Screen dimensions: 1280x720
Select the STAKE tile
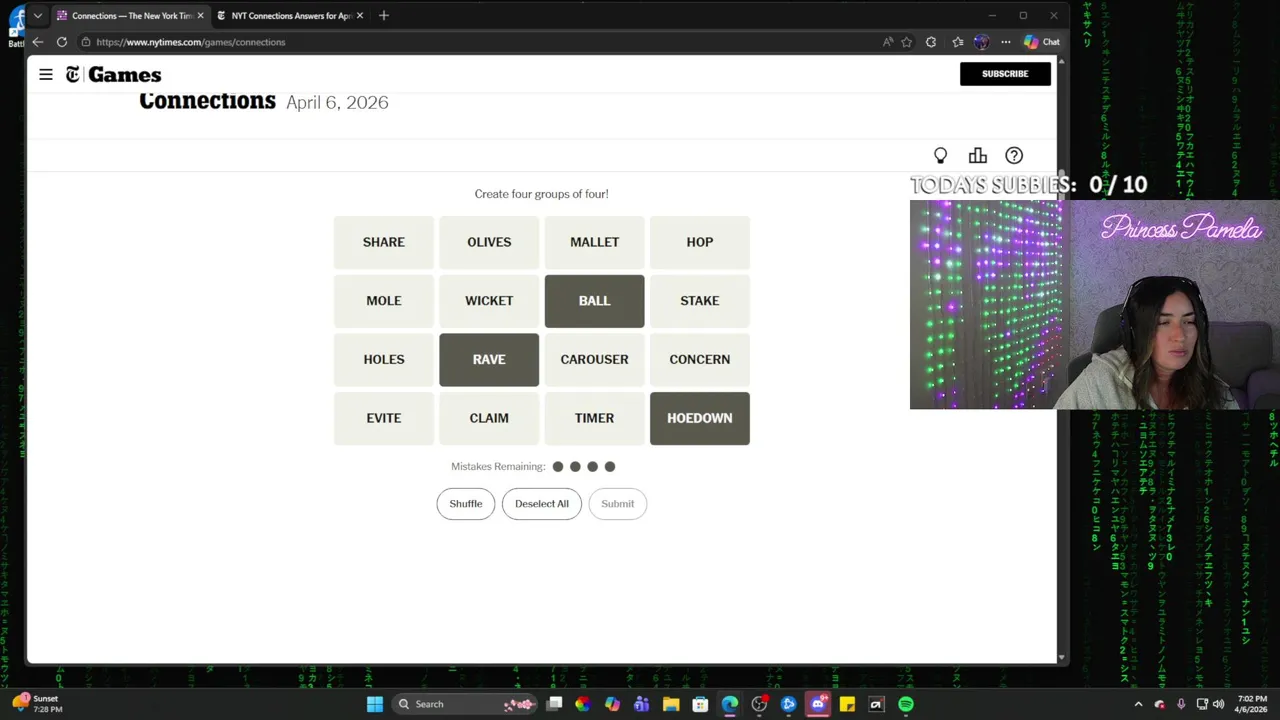(700, 301)
